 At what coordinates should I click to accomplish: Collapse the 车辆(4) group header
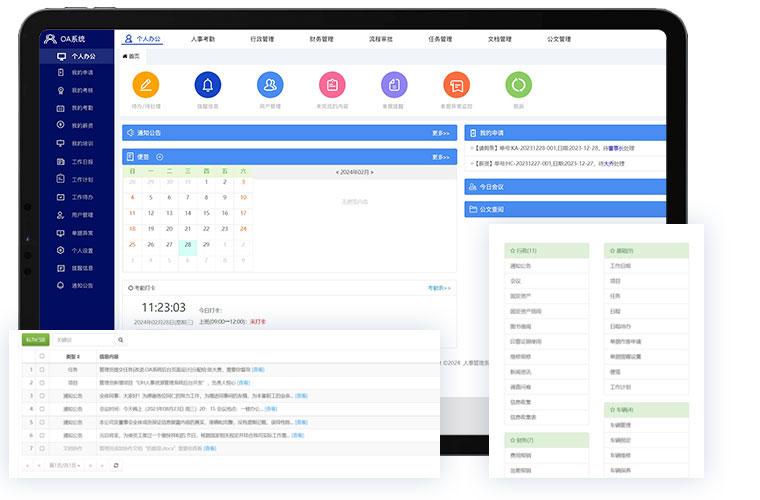646,410
